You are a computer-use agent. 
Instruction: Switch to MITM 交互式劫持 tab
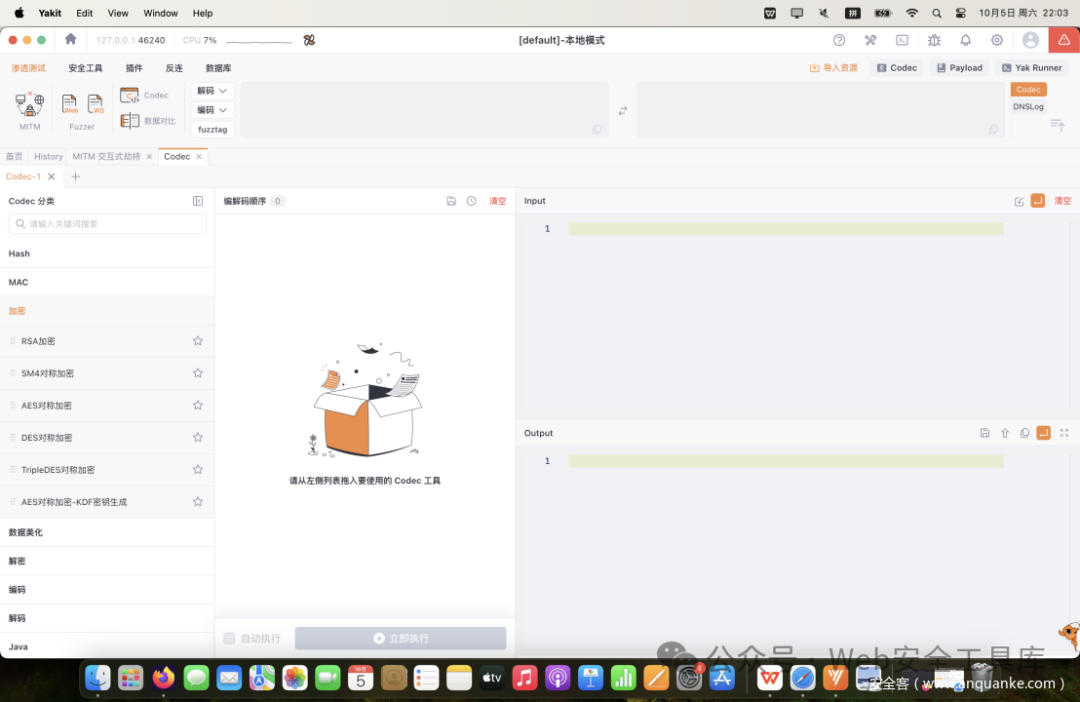[x=106, y=156]
